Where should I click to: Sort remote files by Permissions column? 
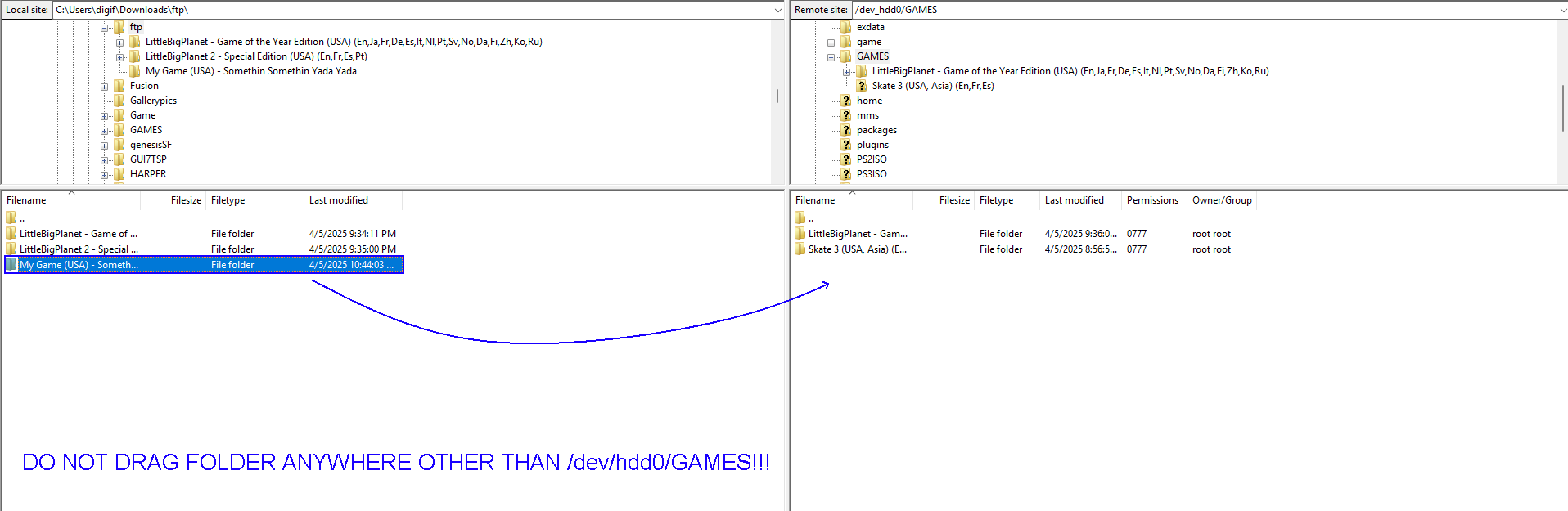(1154, 200)
